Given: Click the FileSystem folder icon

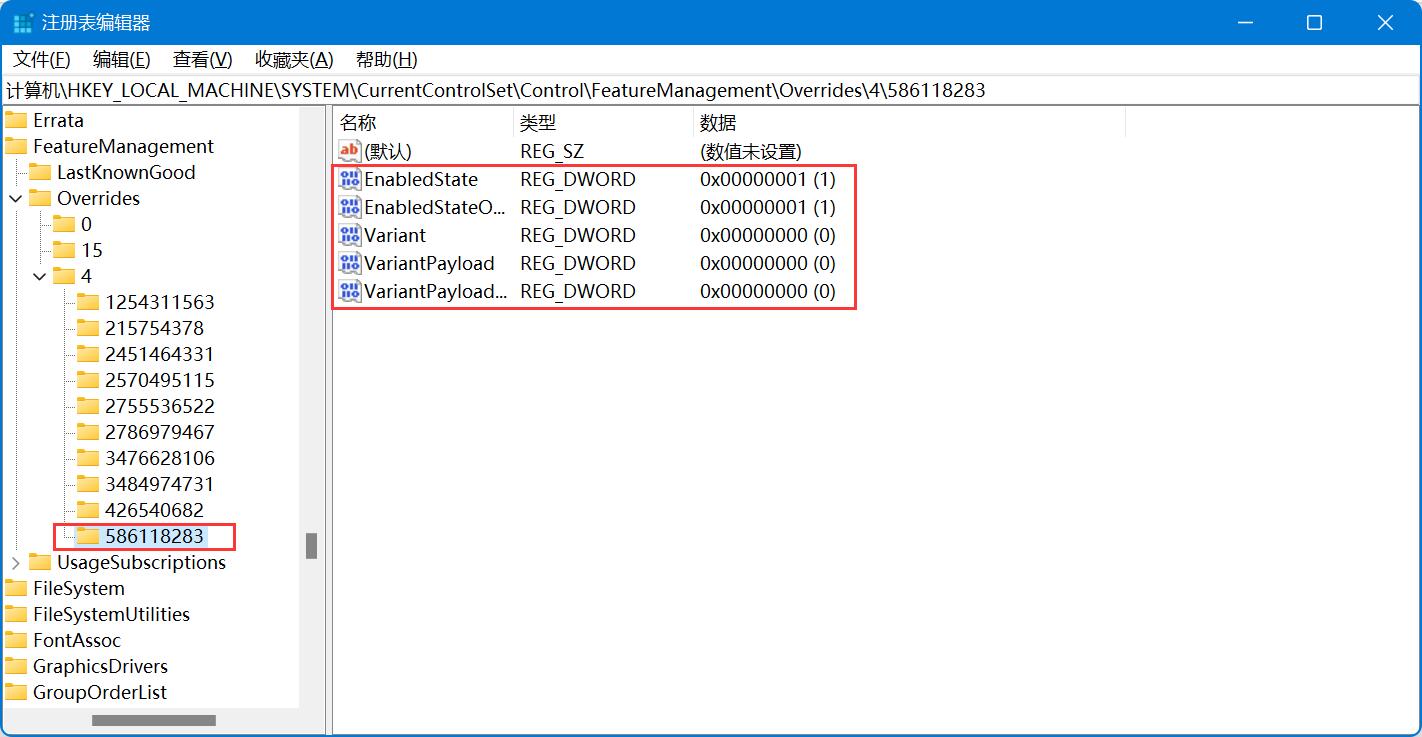Looking at the screenshot, I should click(16, 588).
